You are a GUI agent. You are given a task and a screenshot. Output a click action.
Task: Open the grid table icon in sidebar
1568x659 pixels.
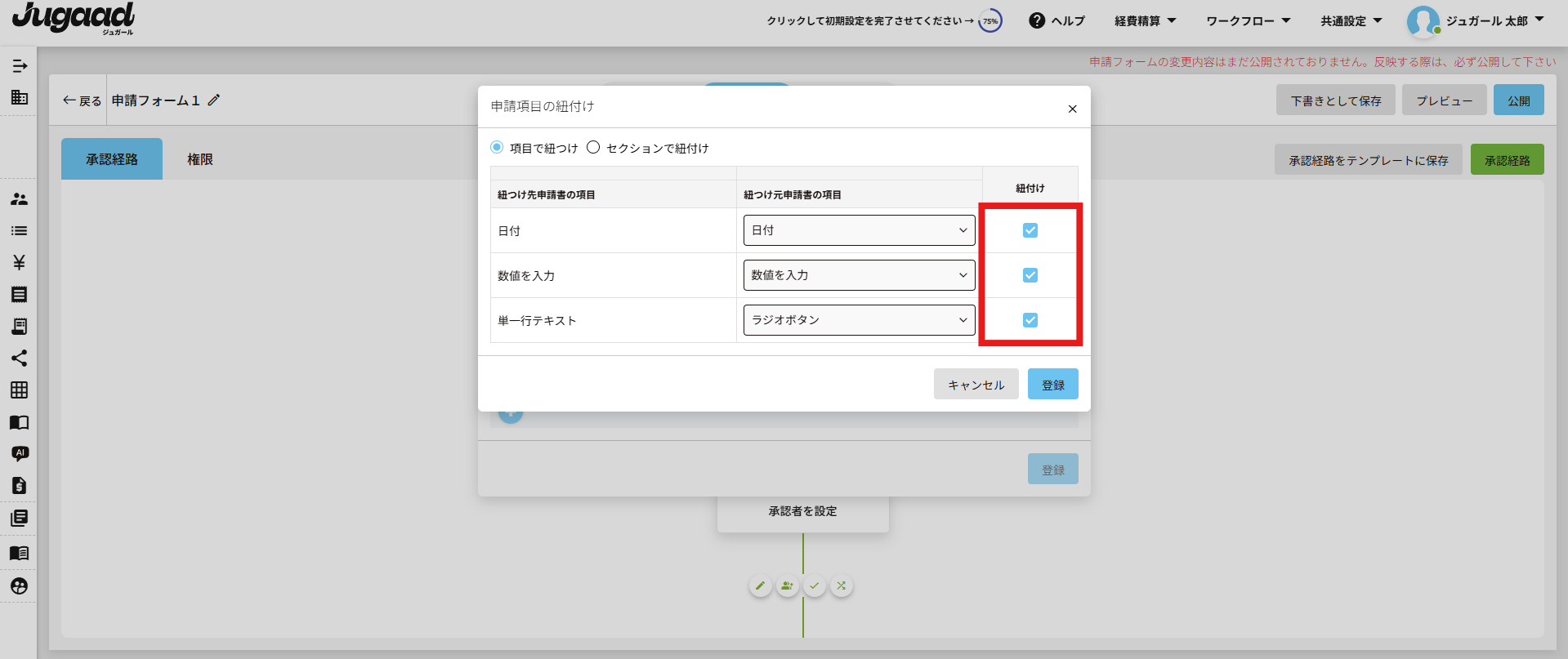(19, 390)
